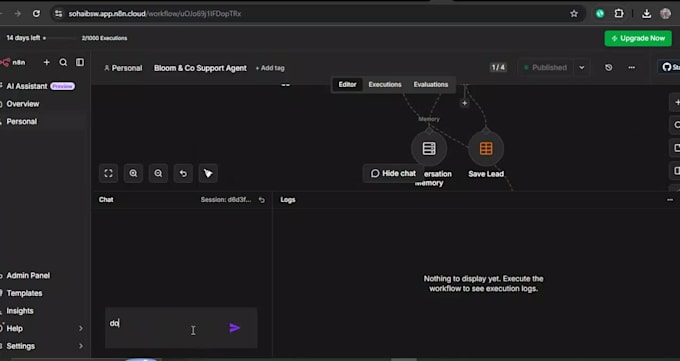680x361 pixels.
Task: Click the Bloom & Co Support Agent title
Action: coord(200,68)
